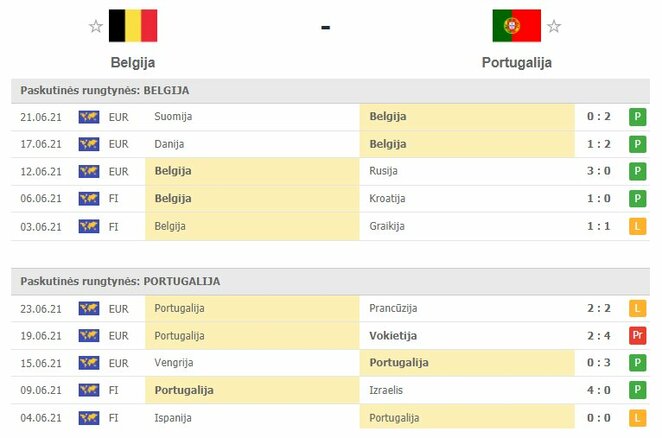This screenshot has height=438, width=662.
Task: Select the Vengrija vs Portugalija 0:3 score
Action: (599, 363)
